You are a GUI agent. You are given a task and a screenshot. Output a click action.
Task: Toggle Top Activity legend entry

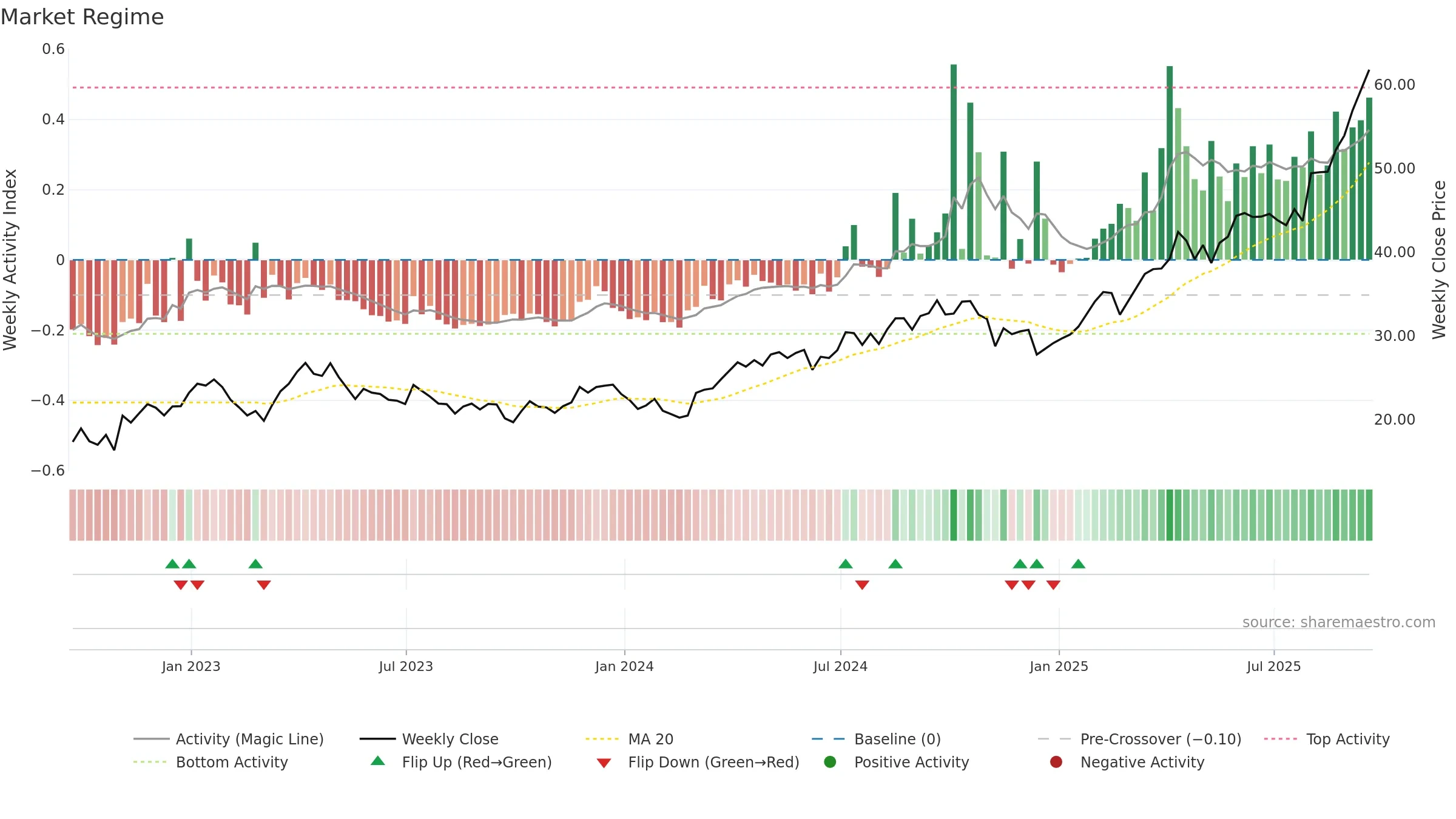[x=1327, y=739]
